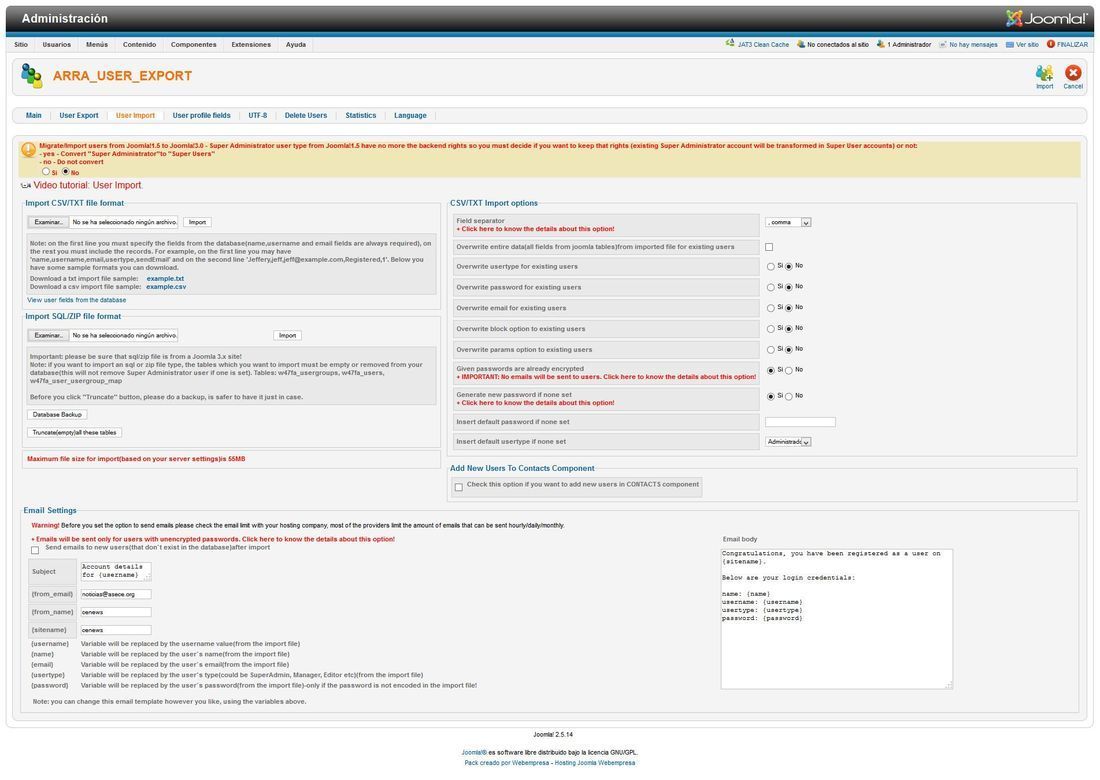Open the Componentes menu
The width and height of the screenshot is (1100, 780).
[x=194, y=44]
